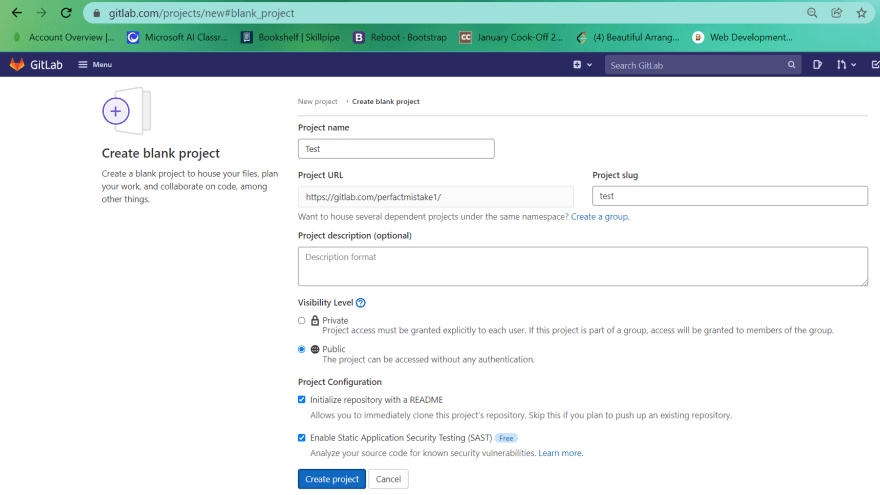Expand the merge requests dropdown chevron
The height and width of the screenshot is (495, 880).
(854, 65)
